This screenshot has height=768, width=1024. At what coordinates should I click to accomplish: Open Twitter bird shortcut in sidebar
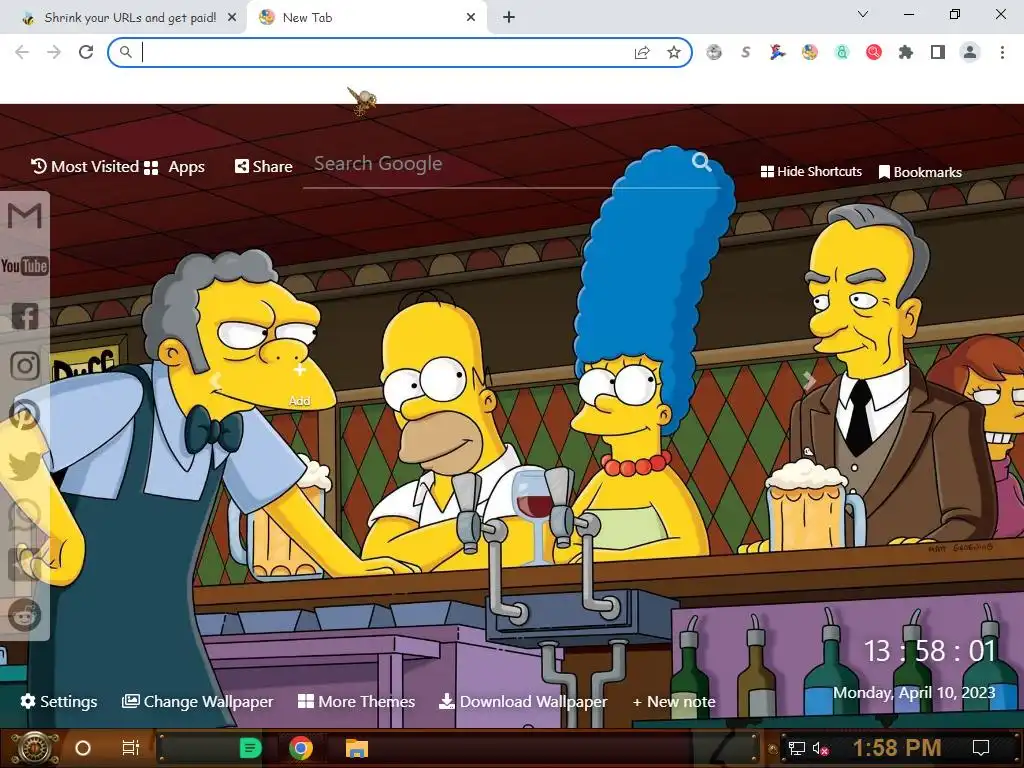coord(25,466)
